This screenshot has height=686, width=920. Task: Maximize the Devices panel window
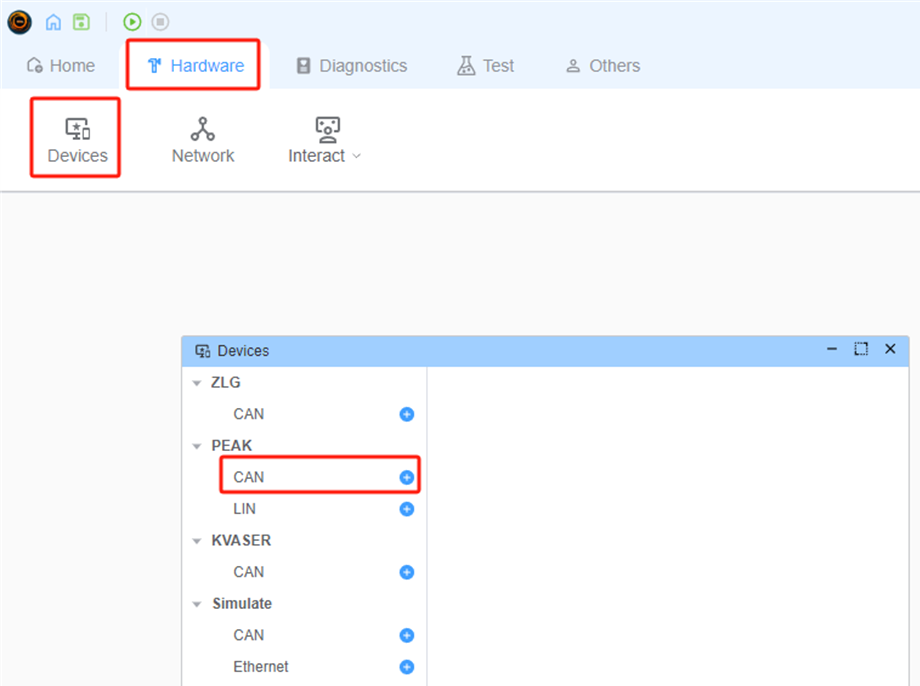pyautogui.click(x=861, y=350)
